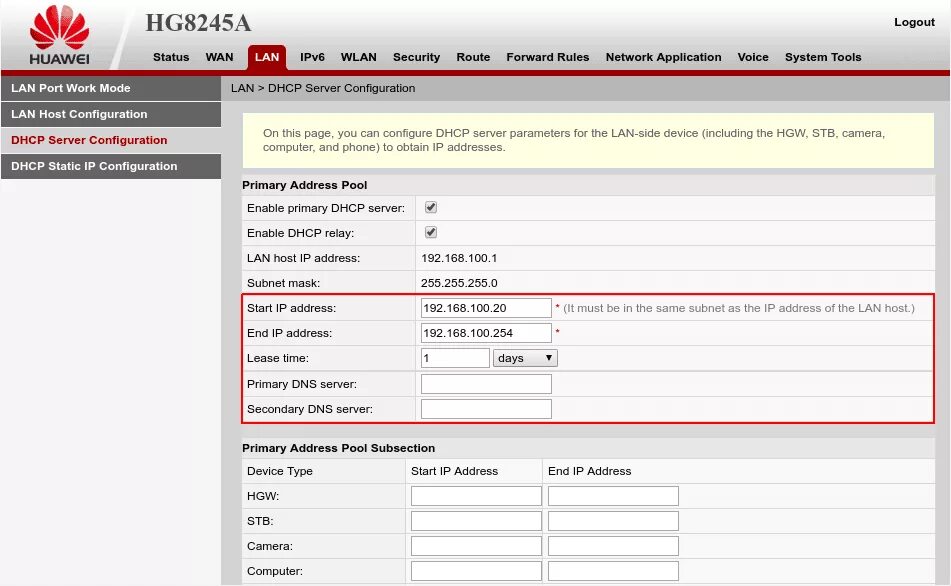Click the Logout link
Image resolution: width=951 pixels, height=586 pixels.
point(914,22)
